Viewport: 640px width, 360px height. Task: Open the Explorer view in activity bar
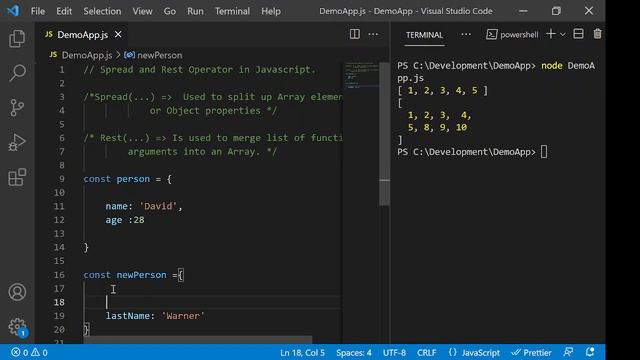click(17, 39)
